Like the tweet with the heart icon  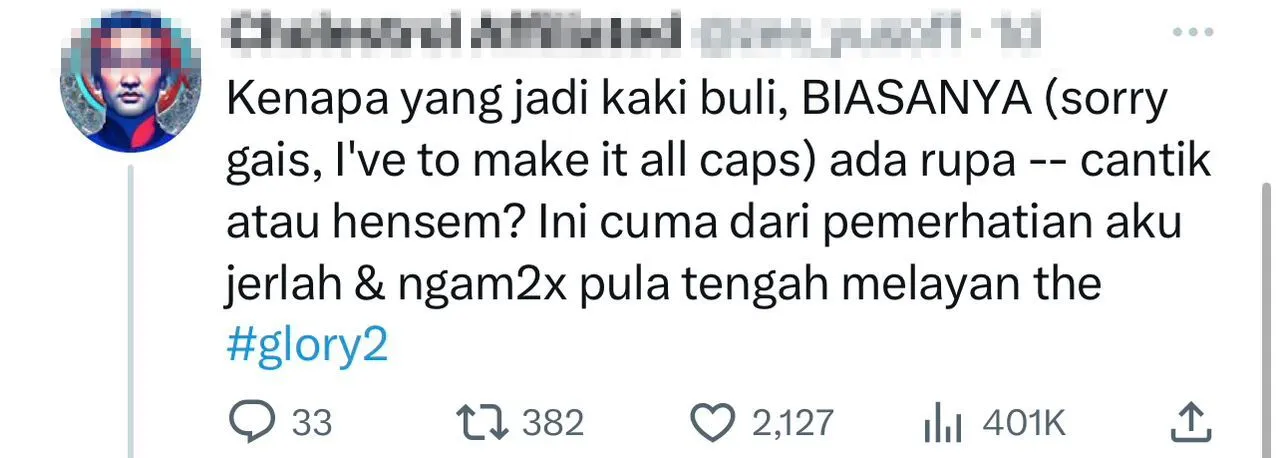click(x=714, y=423)
